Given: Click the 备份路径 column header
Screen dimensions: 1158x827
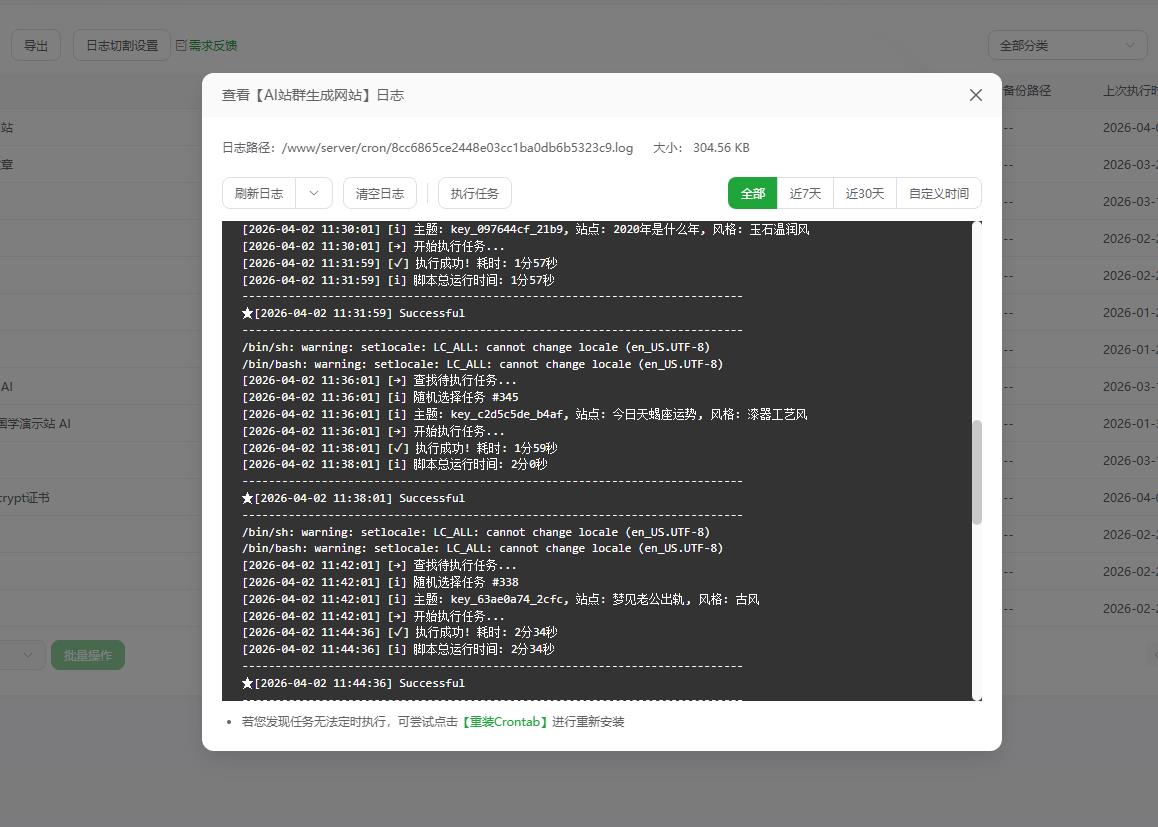Looking at the screenshot, I should pos(1026,90).
